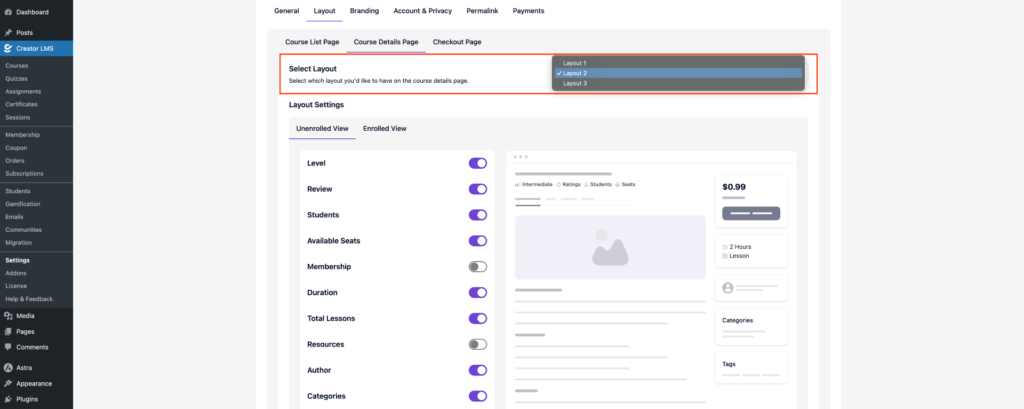Viewport: 1024px width, 409px height.
Task: Switch to the Branding settings tab
Action: coord(364,10)
